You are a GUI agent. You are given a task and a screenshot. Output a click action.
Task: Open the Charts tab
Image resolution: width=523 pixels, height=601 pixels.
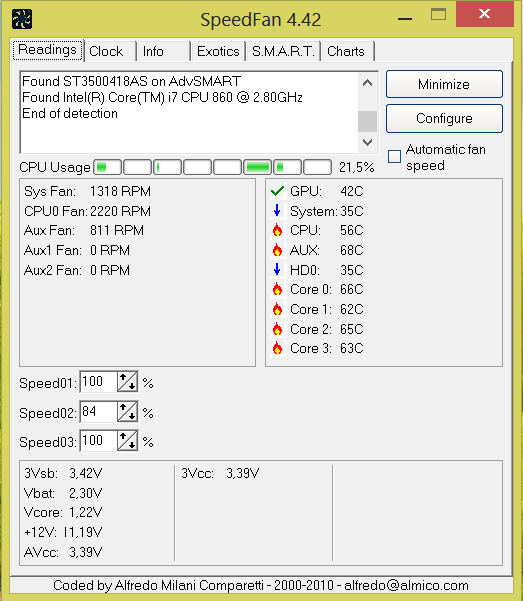point(346,51)
